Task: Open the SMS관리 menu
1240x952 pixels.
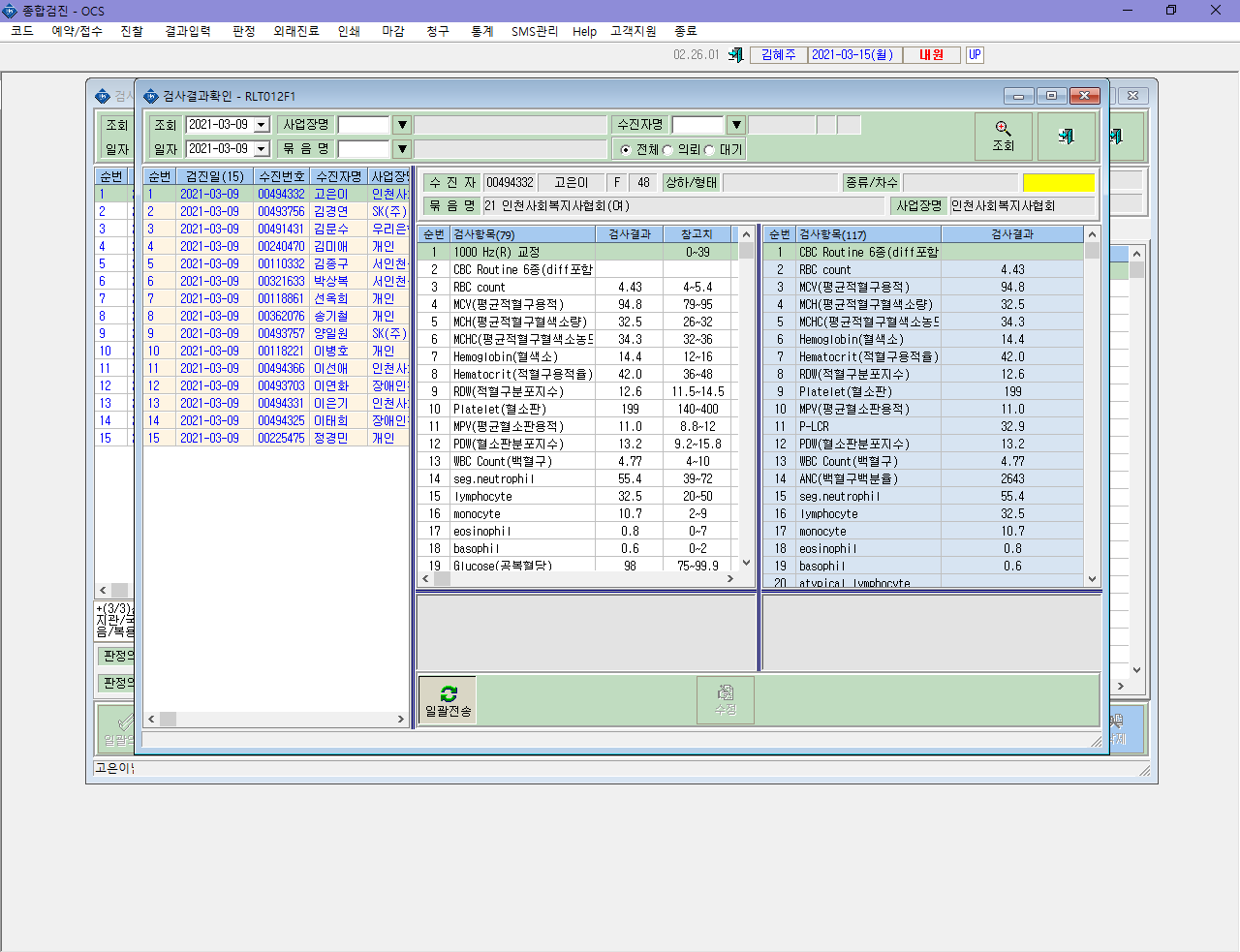Action: [535, 31]
